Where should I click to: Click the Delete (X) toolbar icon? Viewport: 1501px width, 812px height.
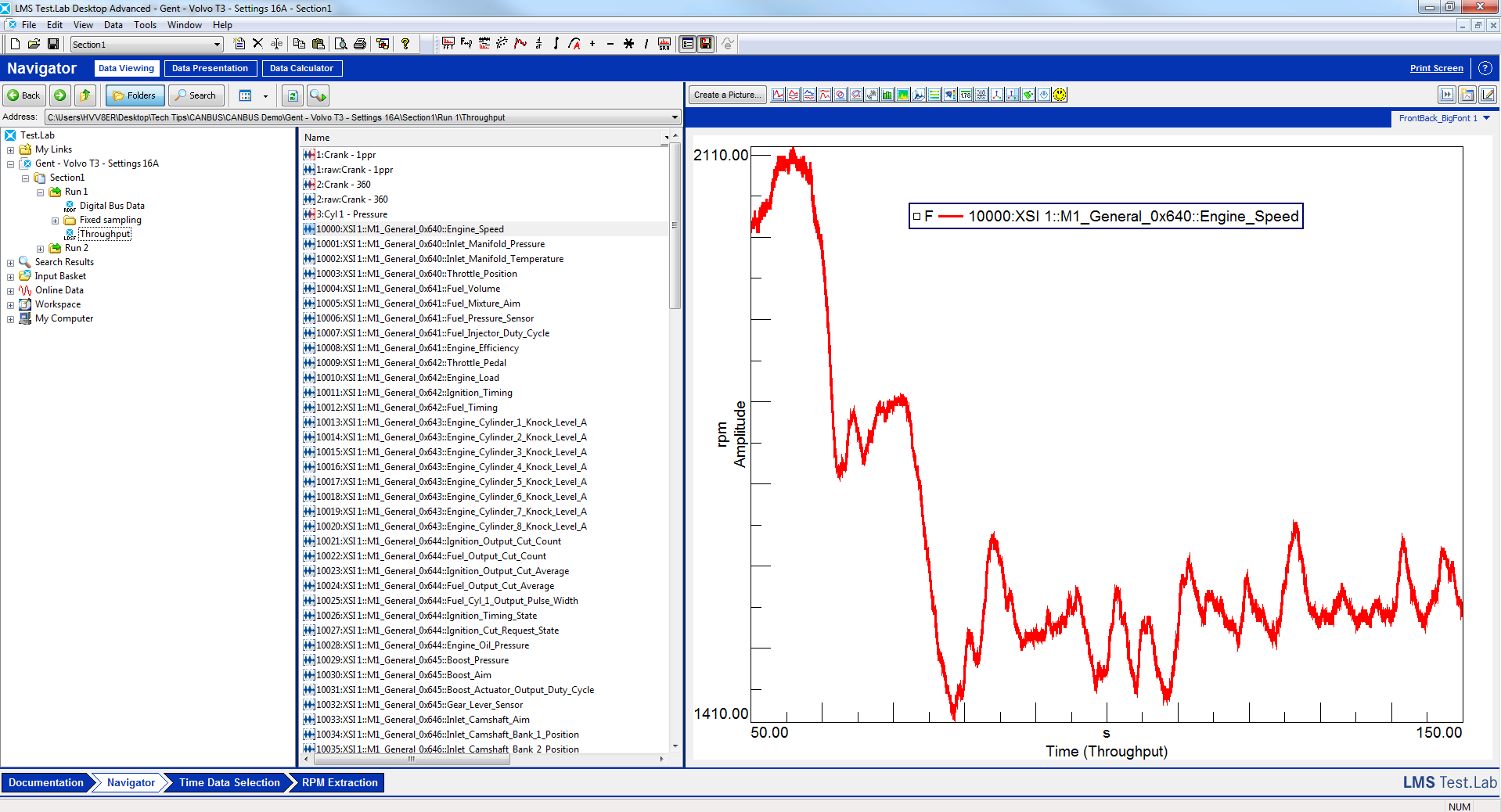point(257,44)
